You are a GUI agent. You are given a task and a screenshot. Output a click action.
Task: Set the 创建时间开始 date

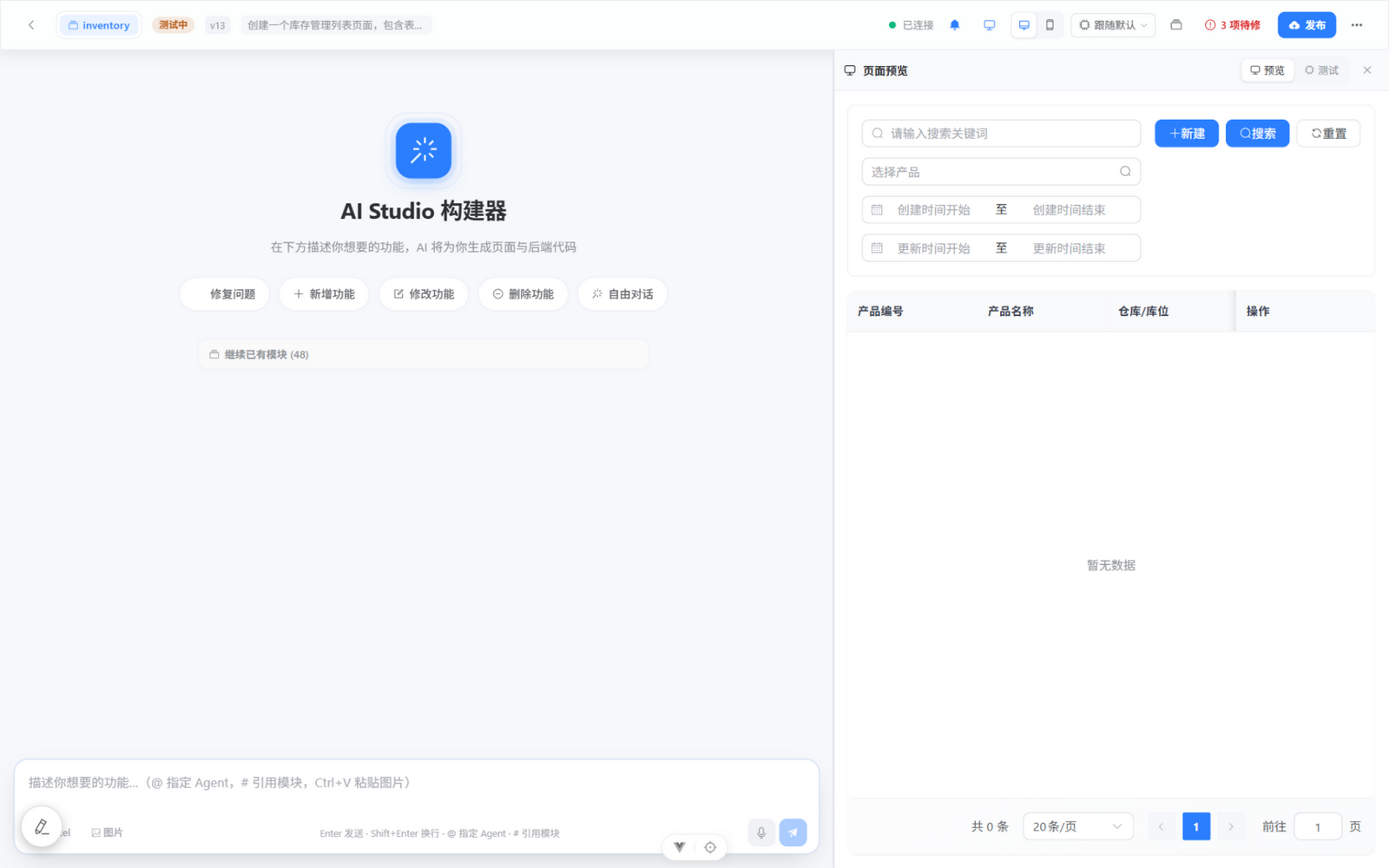point(934,210)
